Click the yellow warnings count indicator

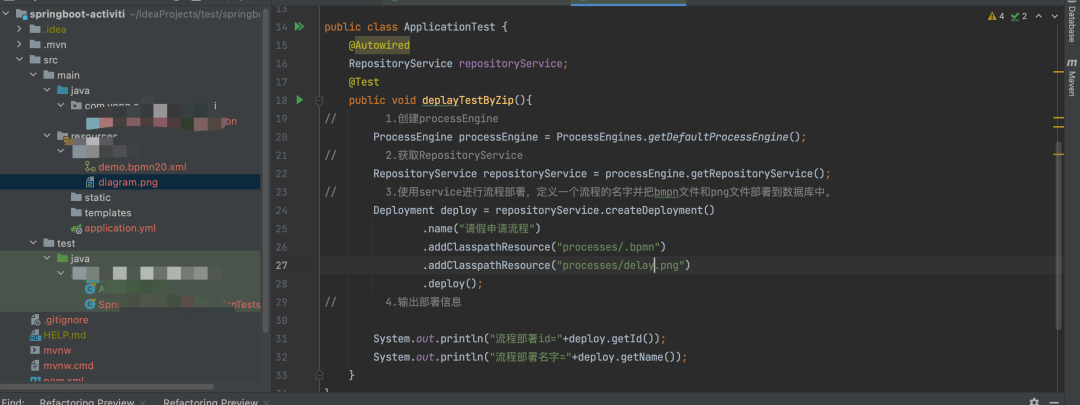pyautogui.click(x=996, y=16)
